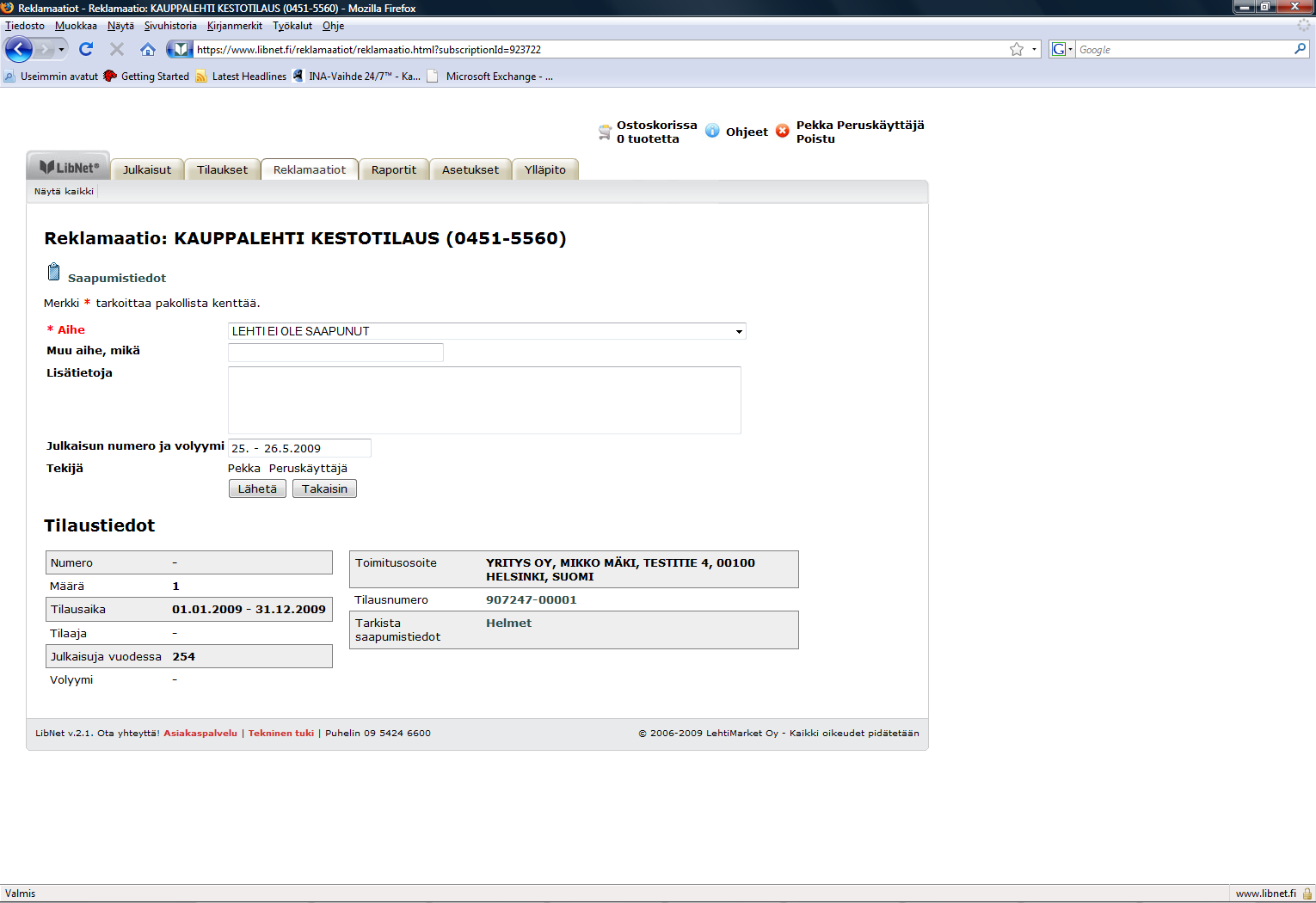
Task: Click the stop loading X icon
Action: 117,49
